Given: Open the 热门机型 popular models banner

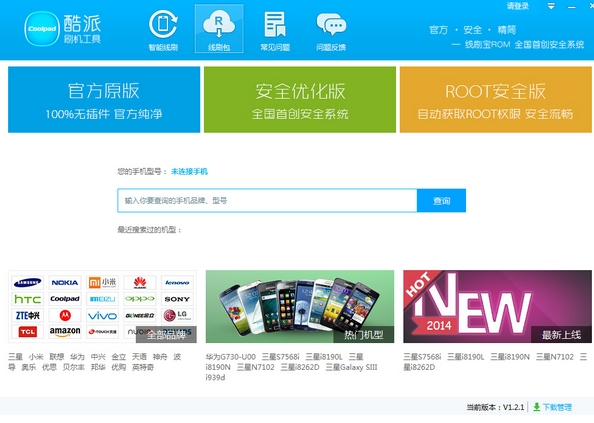Looking at the screenshot, I should [300, 306].
